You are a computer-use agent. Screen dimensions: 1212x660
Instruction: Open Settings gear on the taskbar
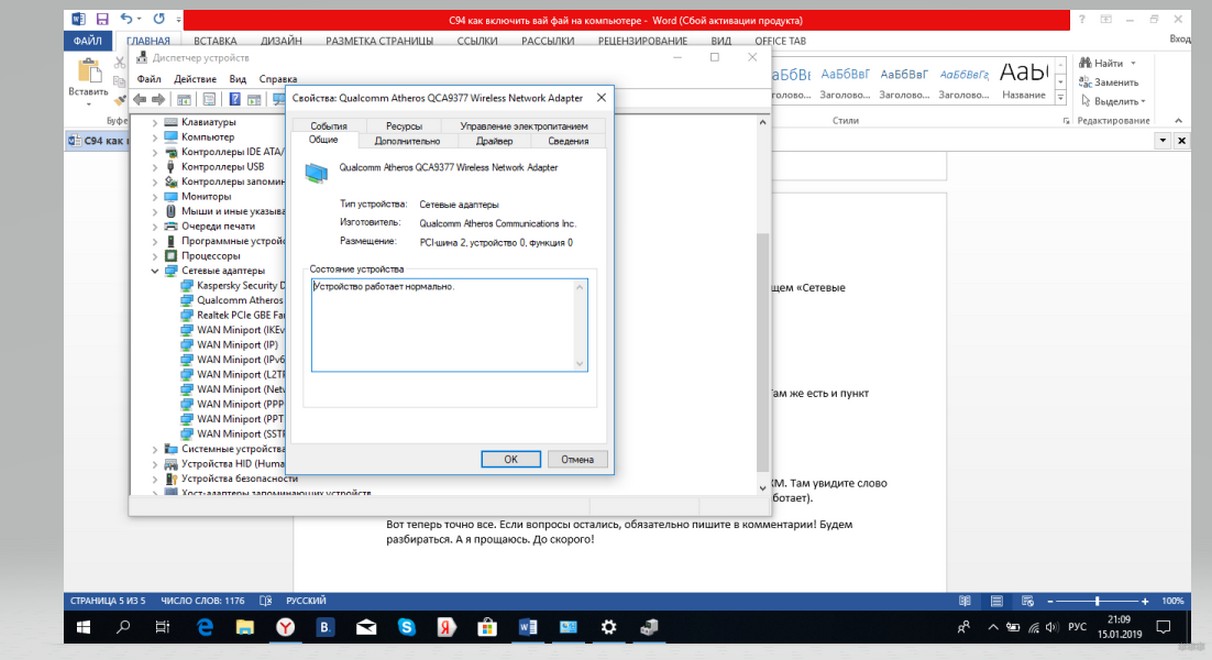(608, 628)
